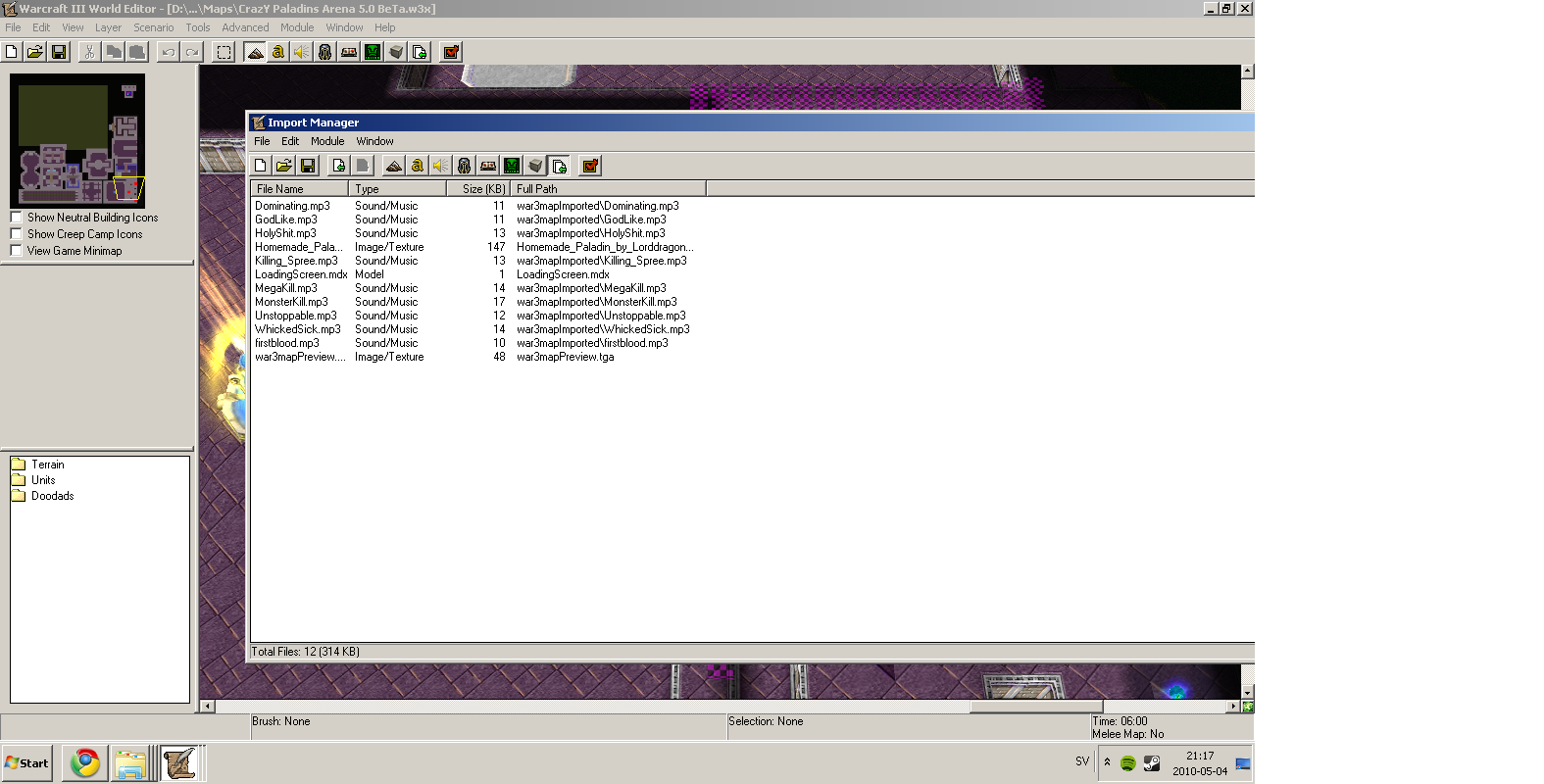Select firstblood.mp3 file entry
The image size is (1544, 784).
pyautogui.click(x=287, y=343)
